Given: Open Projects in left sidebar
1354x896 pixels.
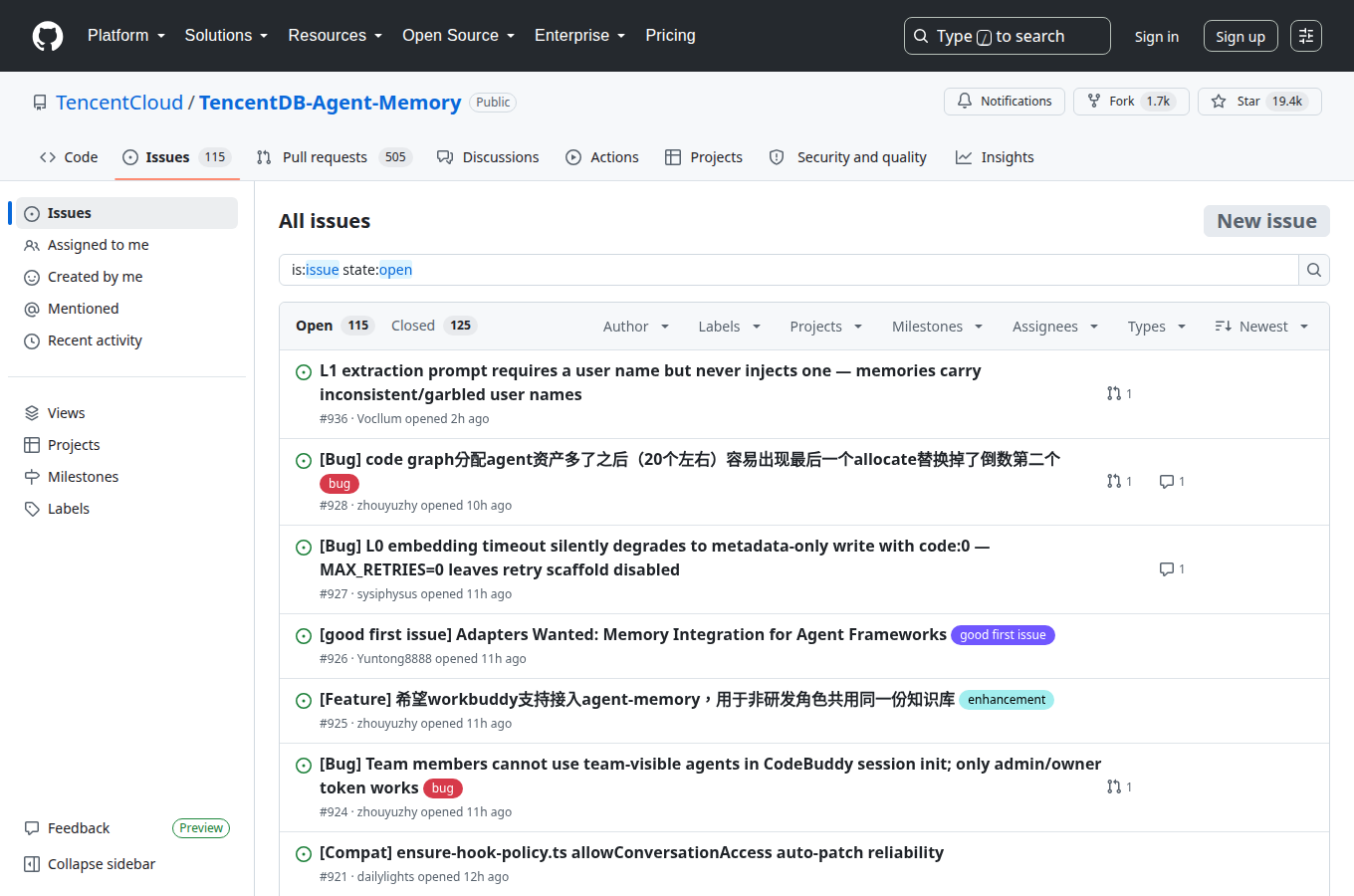Looking at the screenshot, I should point(126,445).
